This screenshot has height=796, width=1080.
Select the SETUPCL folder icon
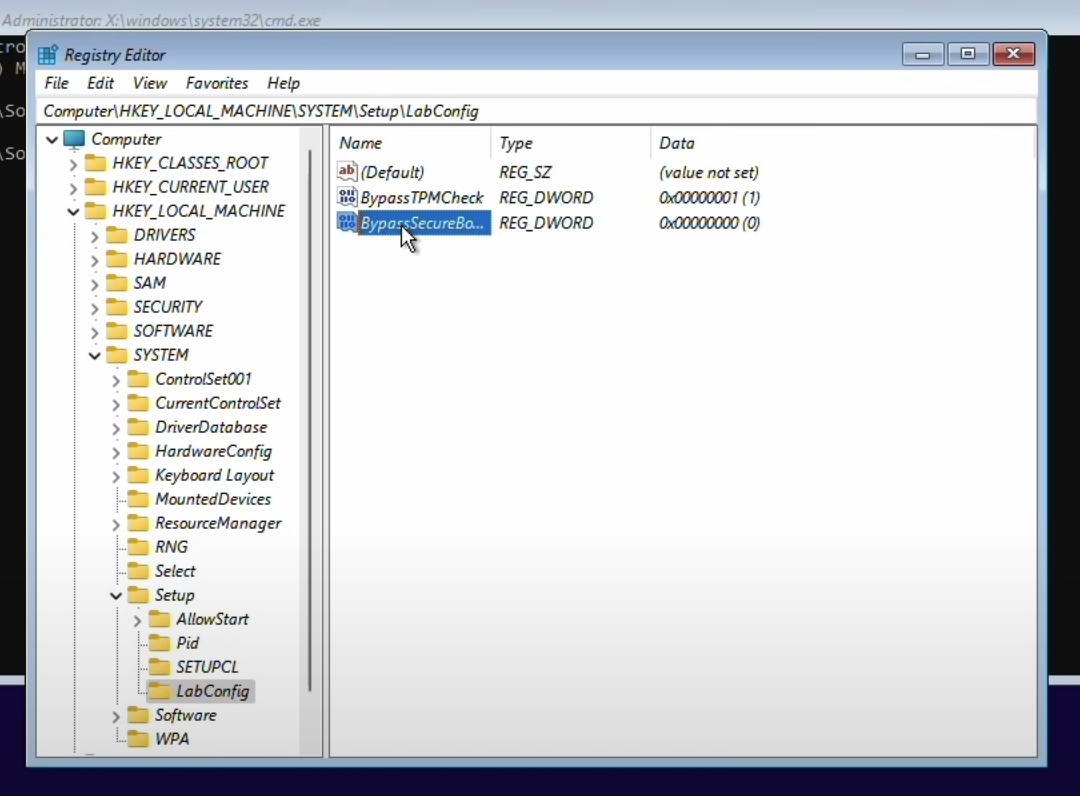click(x=159, y=667)
